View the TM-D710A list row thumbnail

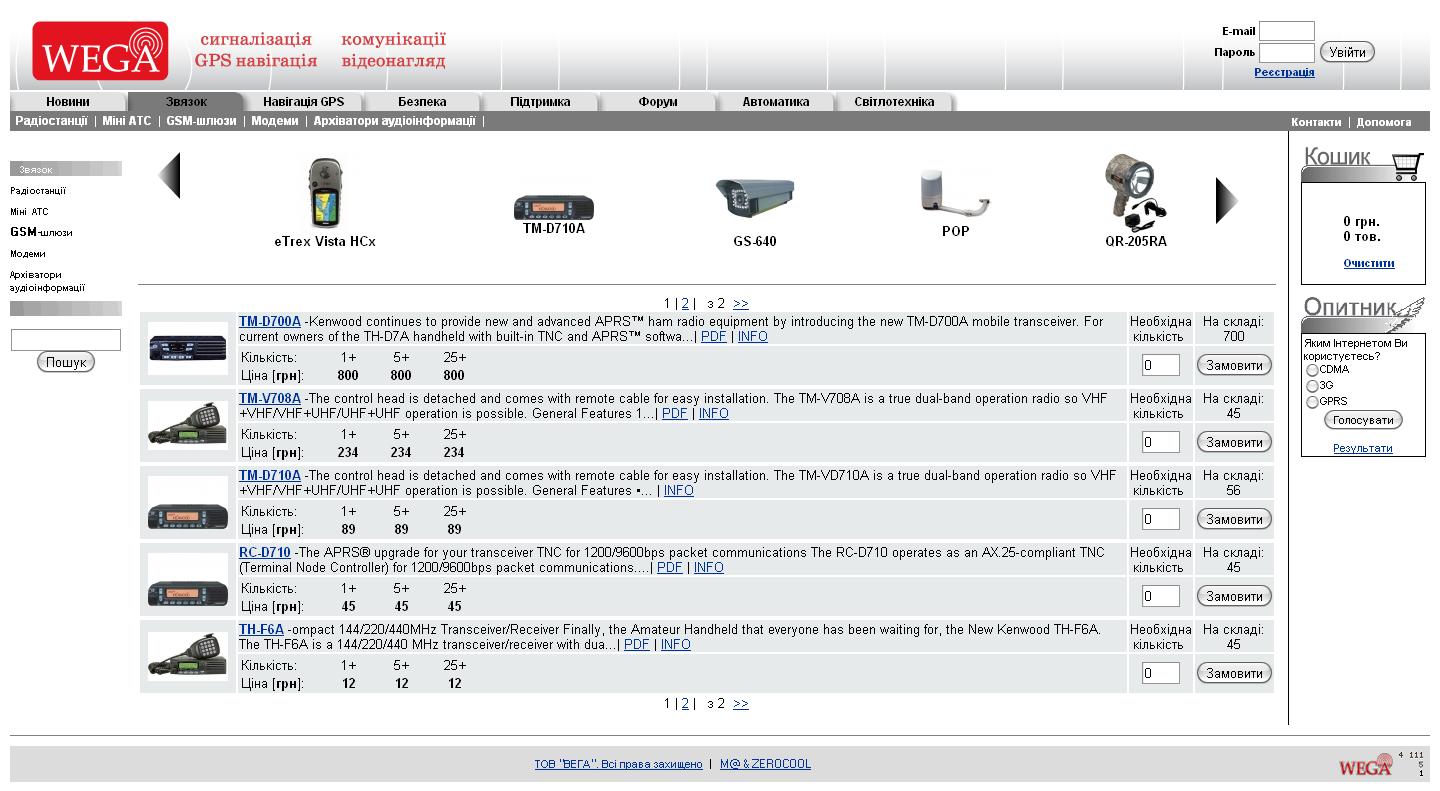[x=188, y=502]
